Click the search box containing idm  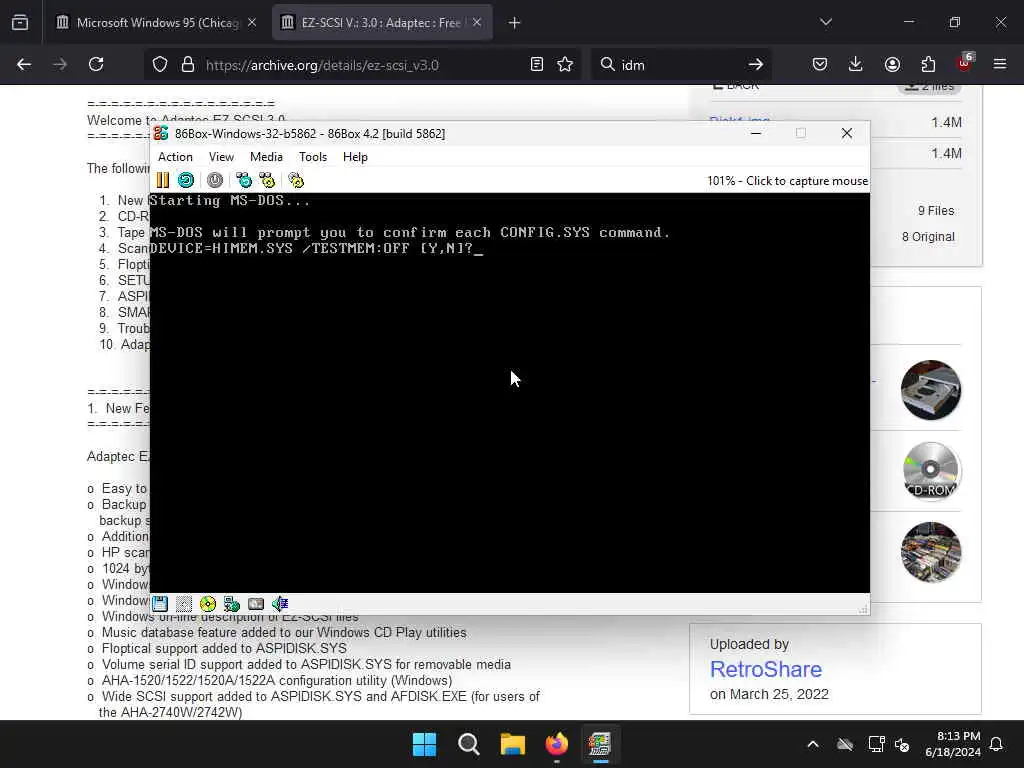679,65
